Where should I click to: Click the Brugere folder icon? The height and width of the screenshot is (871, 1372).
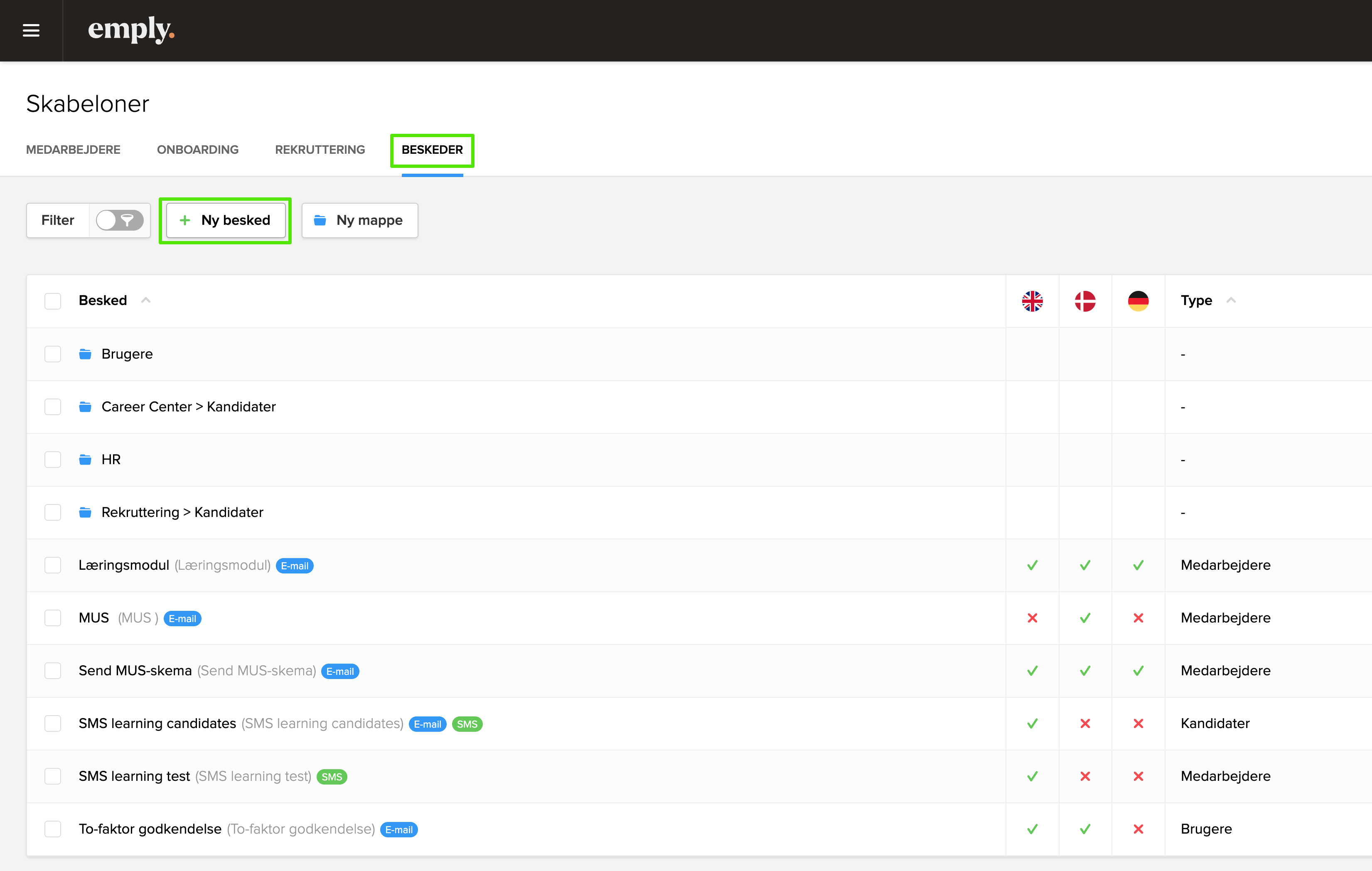point(85,354)
